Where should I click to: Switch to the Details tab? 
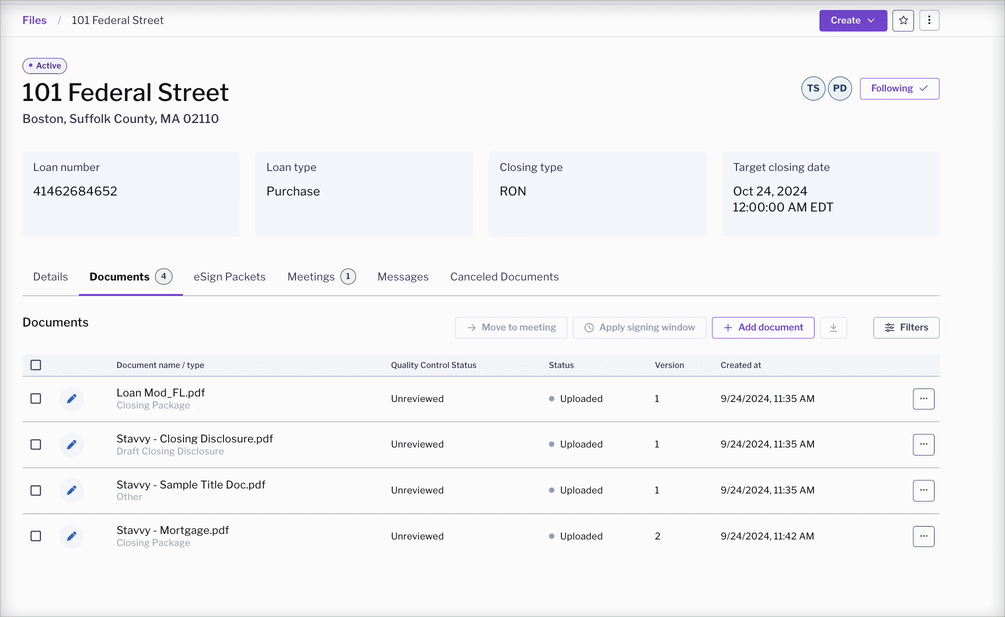51,277
